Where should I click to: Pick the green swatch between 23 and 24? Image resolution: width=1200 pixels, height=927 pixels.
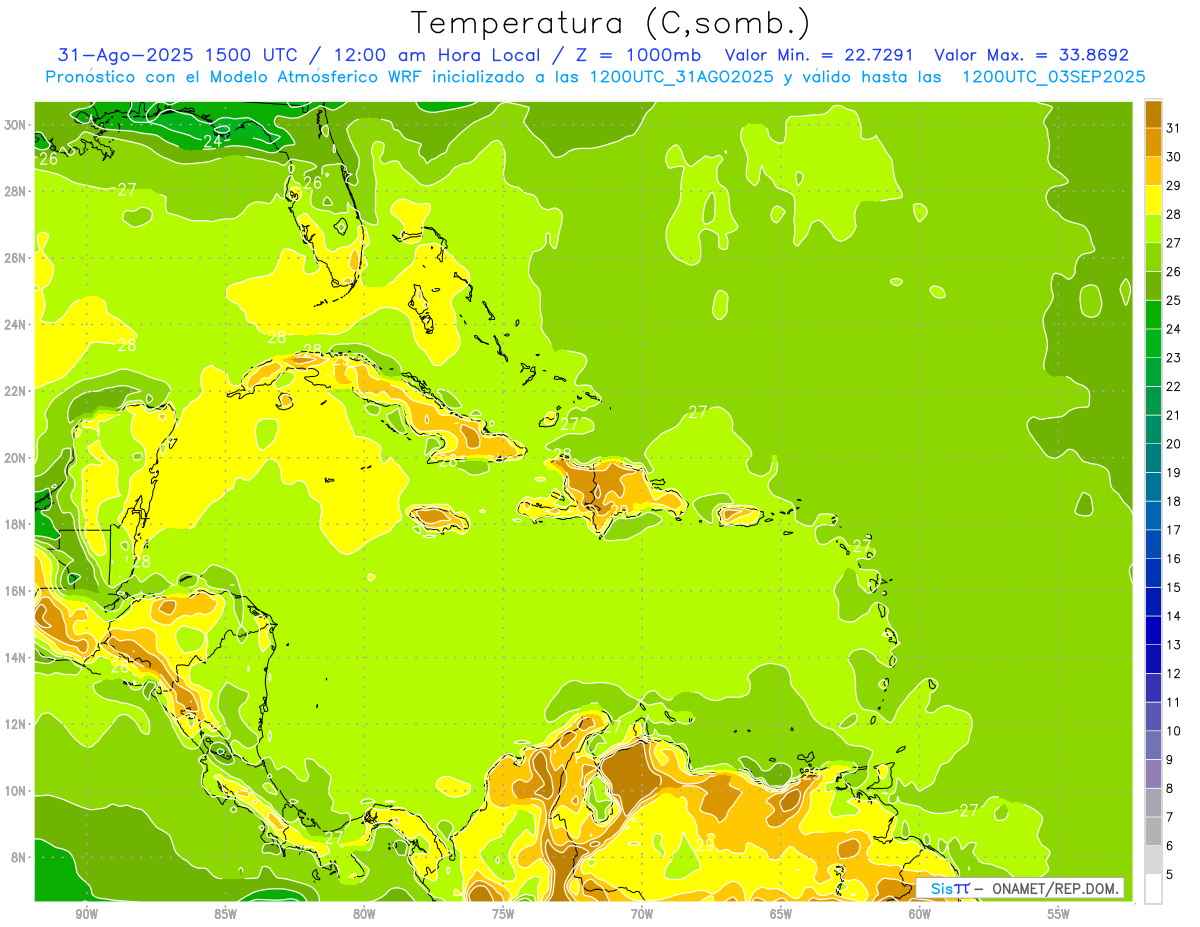[1153, 343]
